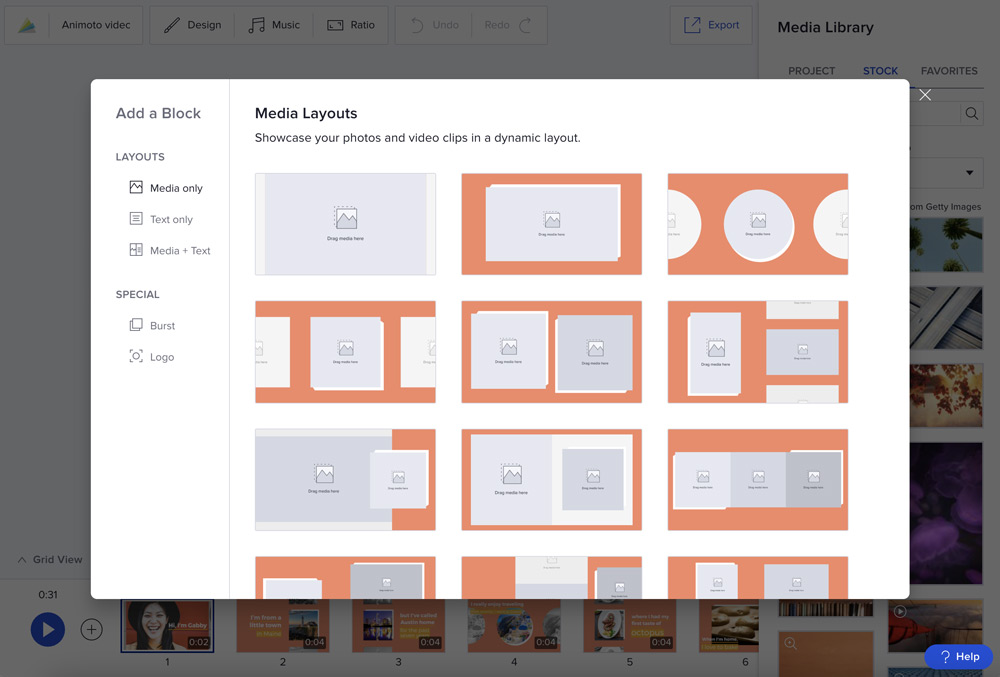Select timeline block 3 thumbnail
The image size is (1000, 677).
click(x=398, y=626)
